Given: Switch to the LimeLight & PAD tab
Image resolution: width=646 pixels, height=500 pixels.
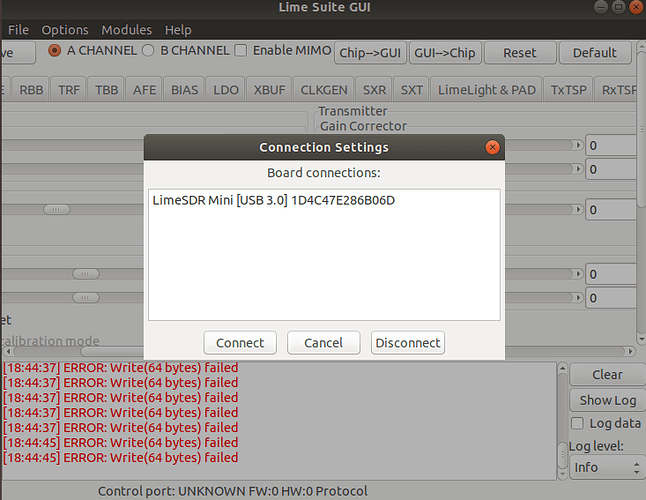Looking at the screenshot, I should [x=487, y=89].
